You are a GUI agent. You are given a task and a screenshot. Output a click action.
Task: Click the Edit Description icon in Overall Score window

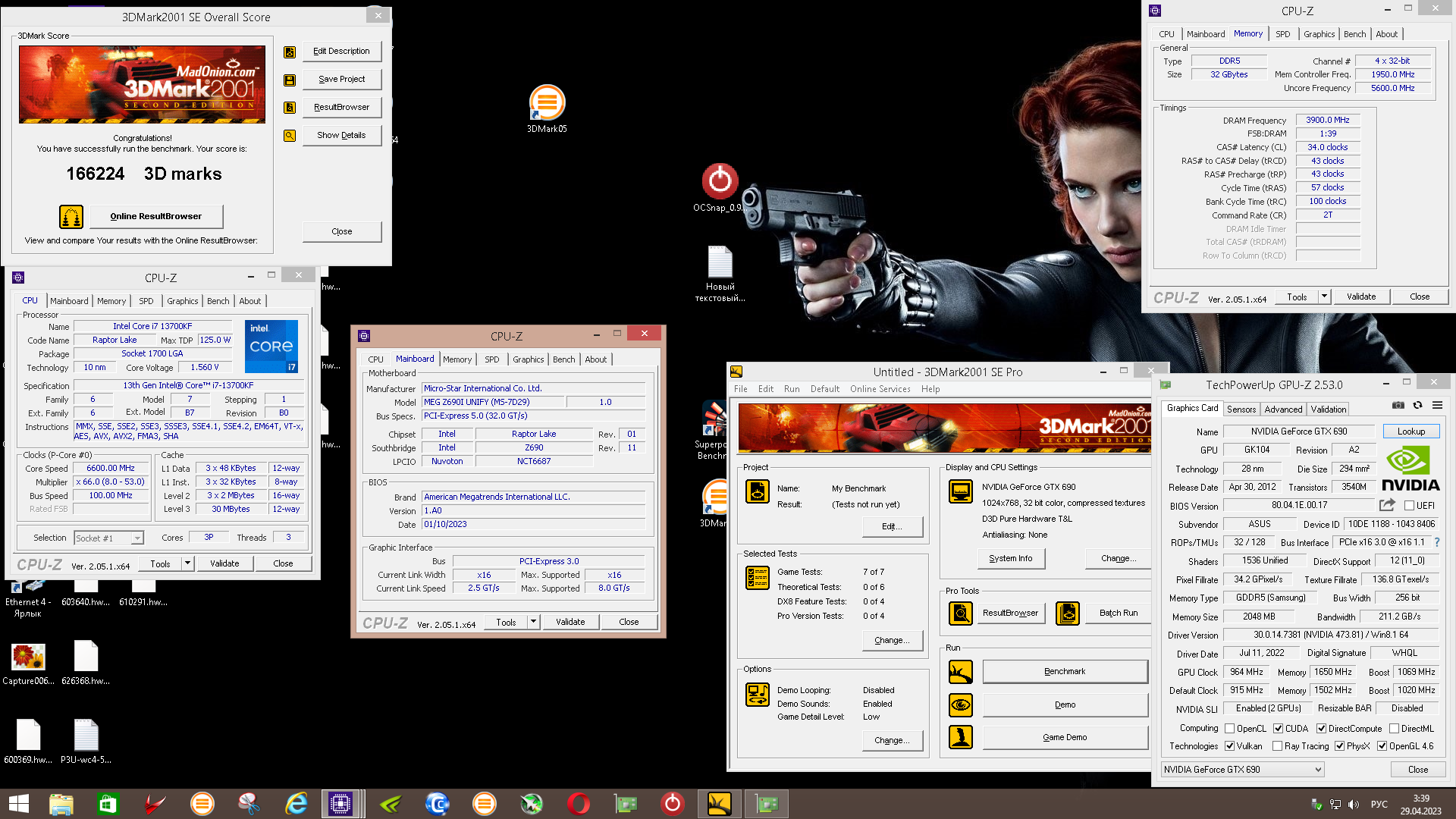click(x=290, y=52)
